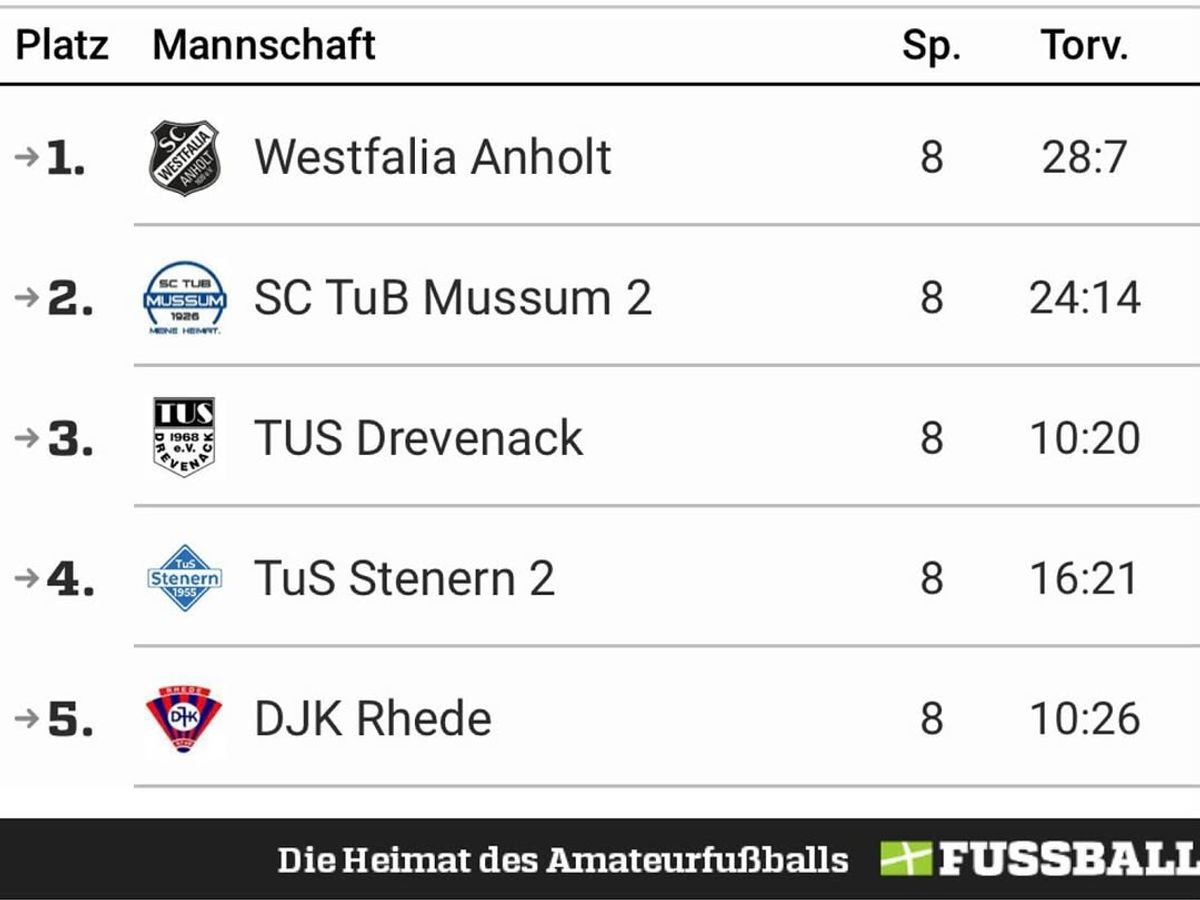Viewport: 1200px width, 900px height.
Task: Click the SC TuB Mussum logo
Action: click(184, 298)
